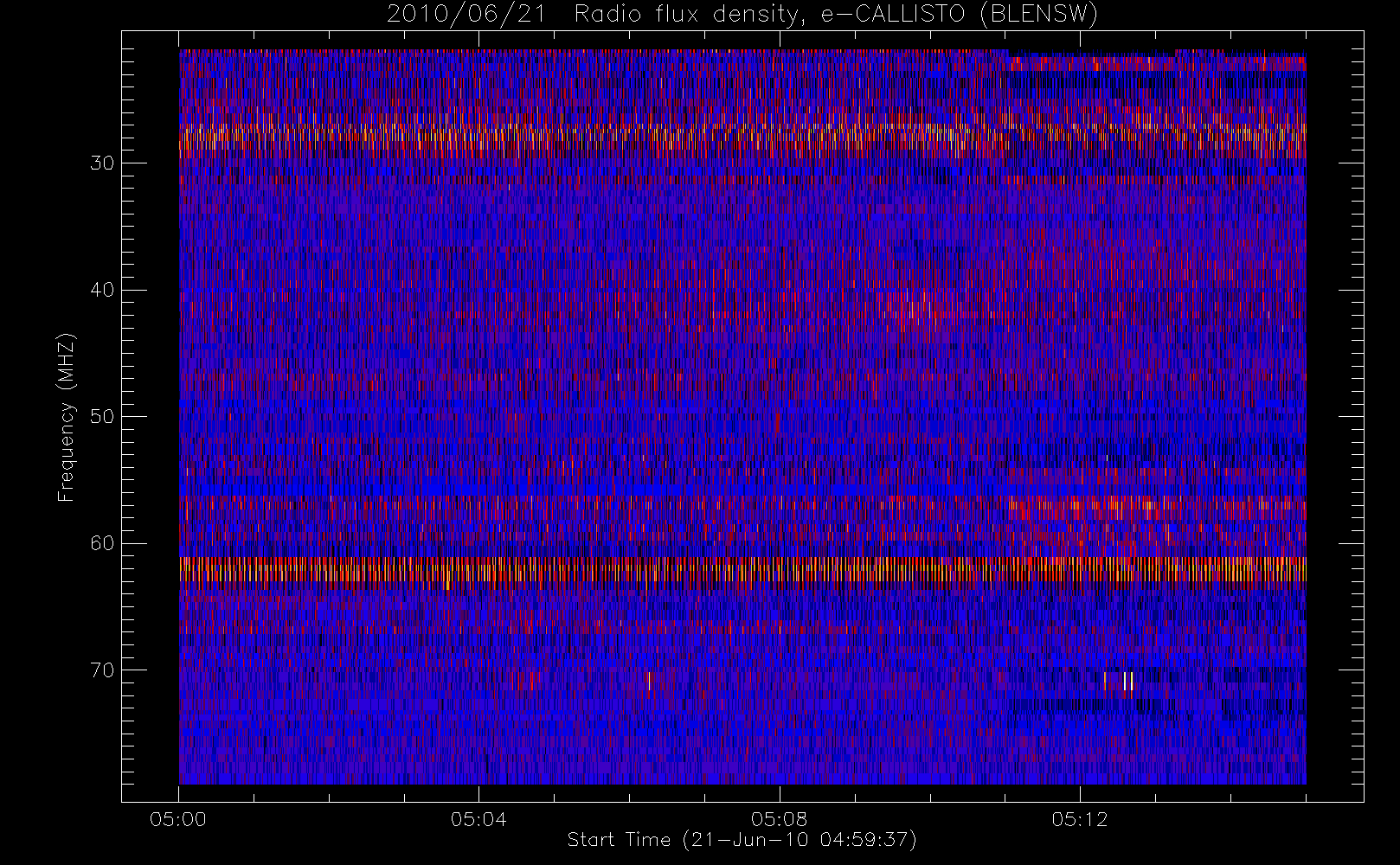Select the 05:08 time tick label

779,819
